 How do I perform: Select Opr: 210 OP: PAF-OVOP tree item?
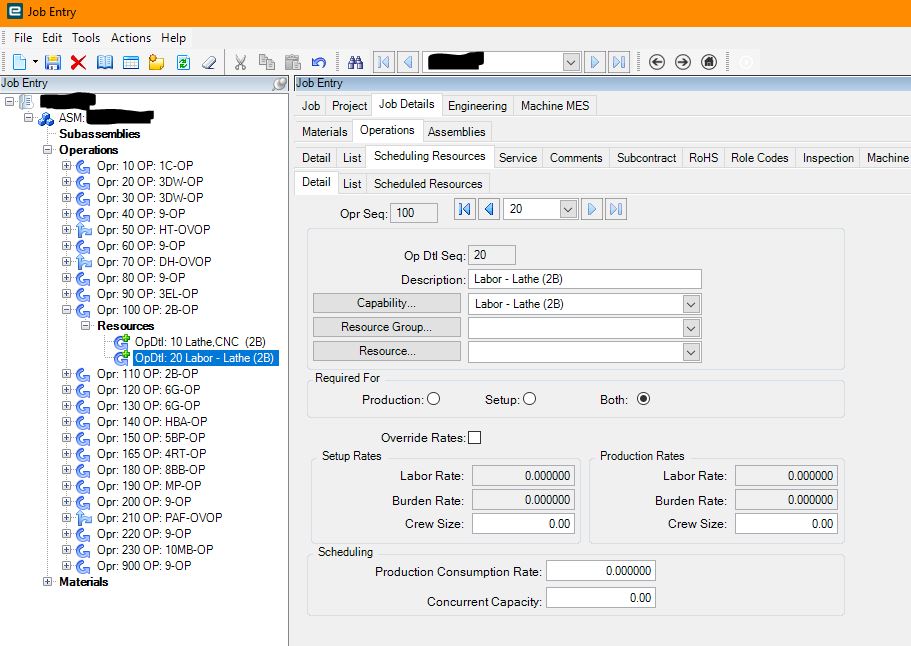(159, 518)
